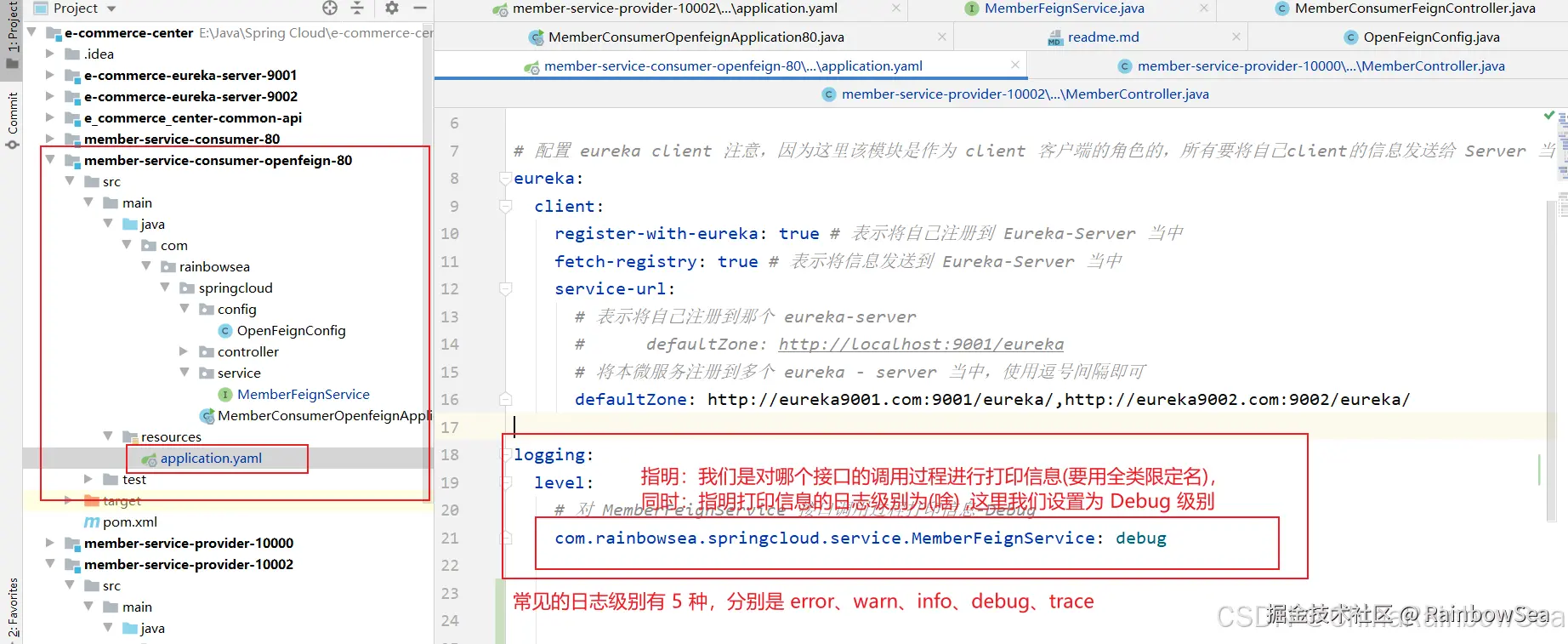Click the debug log level value
Viewport: 1568px width, 644px height.
[x=1140, y=538]
